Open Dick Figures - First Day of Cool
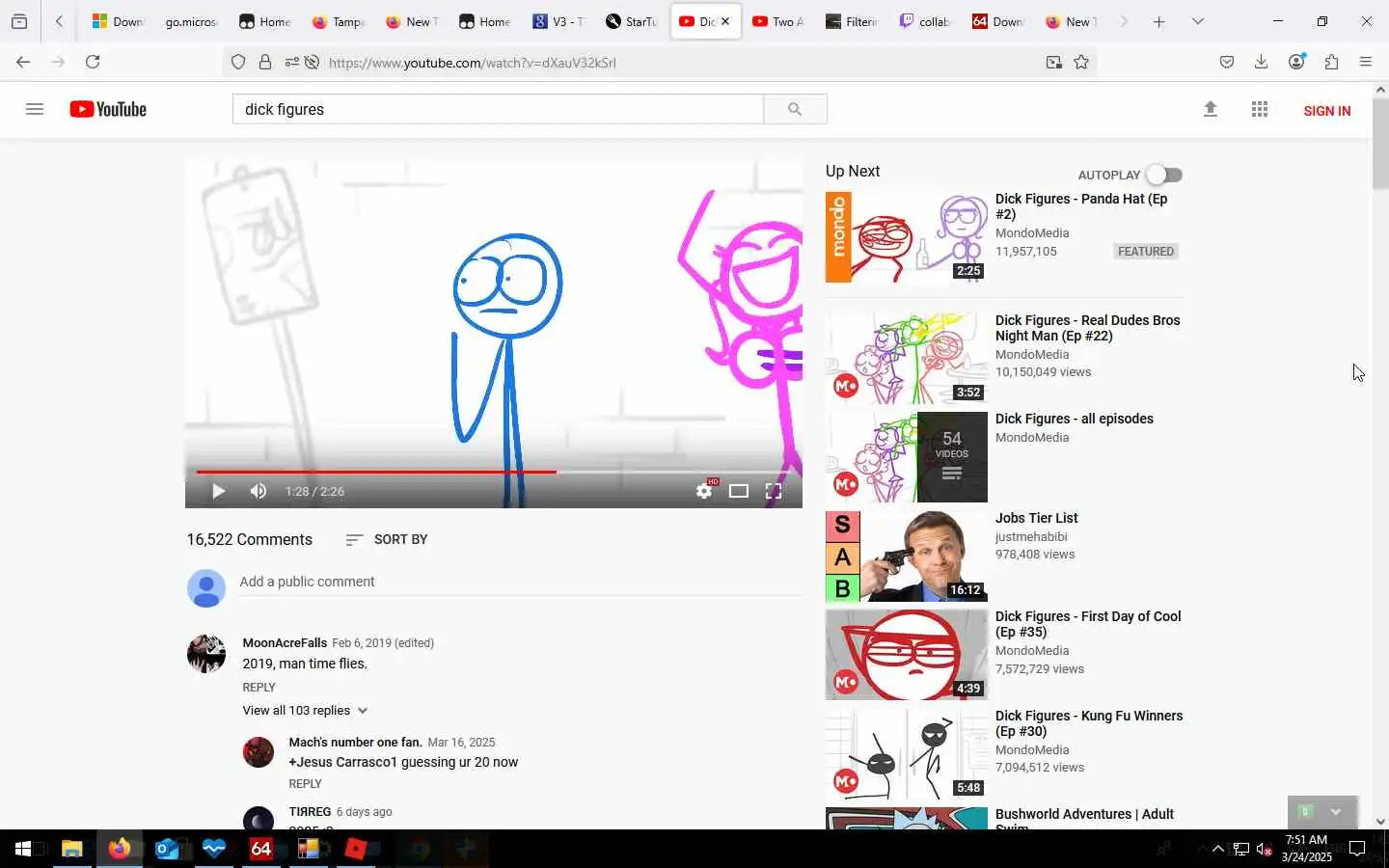1389x868 pixels. 1088,624
